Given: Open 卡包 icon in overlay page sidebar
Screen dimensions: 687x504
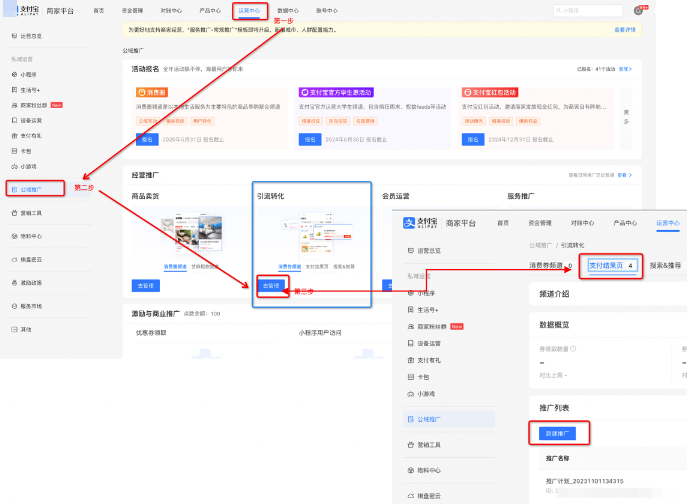Looking at the screenshot, I should pos(411,376).
